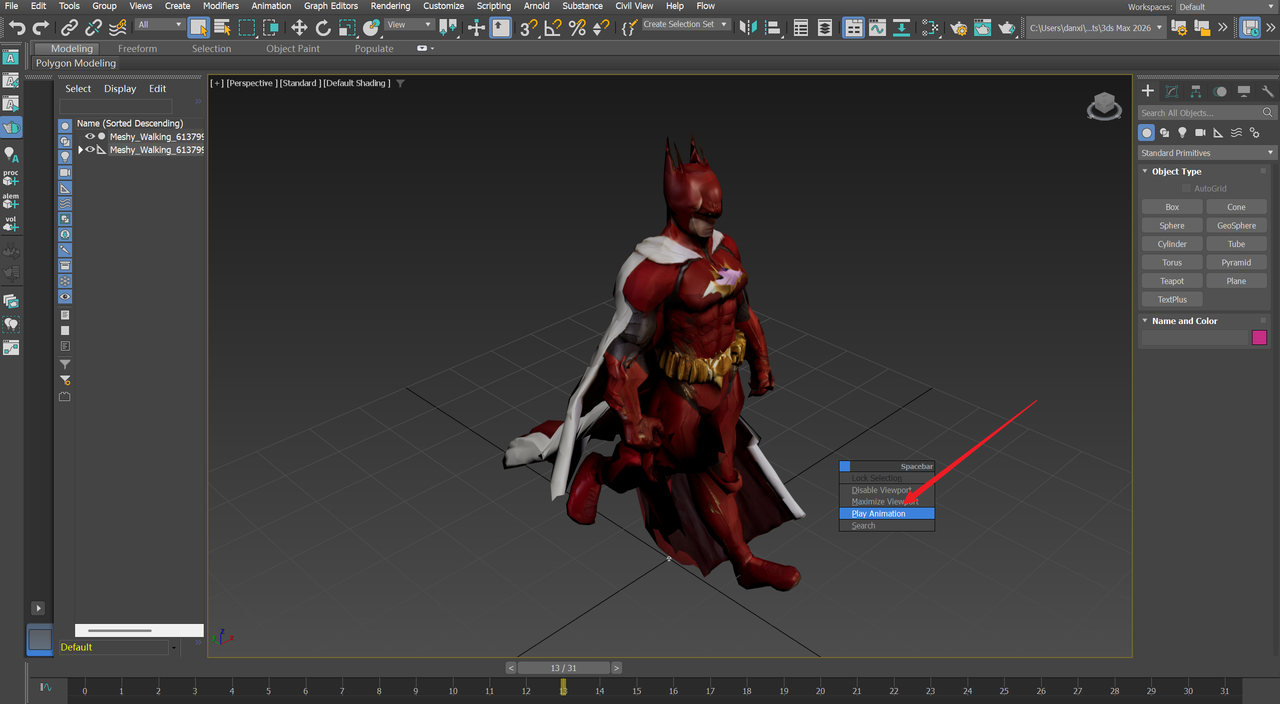Select the Select and Rotate tool
1280x704 pixels.
323,28
